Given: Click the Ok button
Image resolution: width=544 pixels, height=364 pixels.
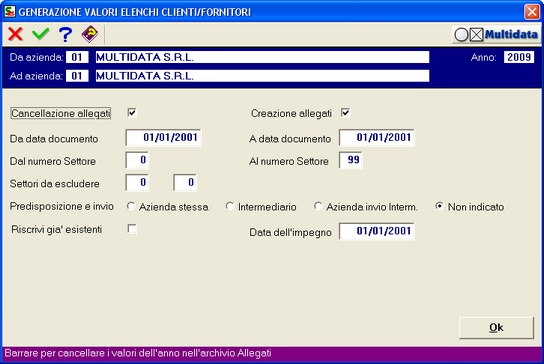Looking at the screenshot, I should [x=496, y=328].
